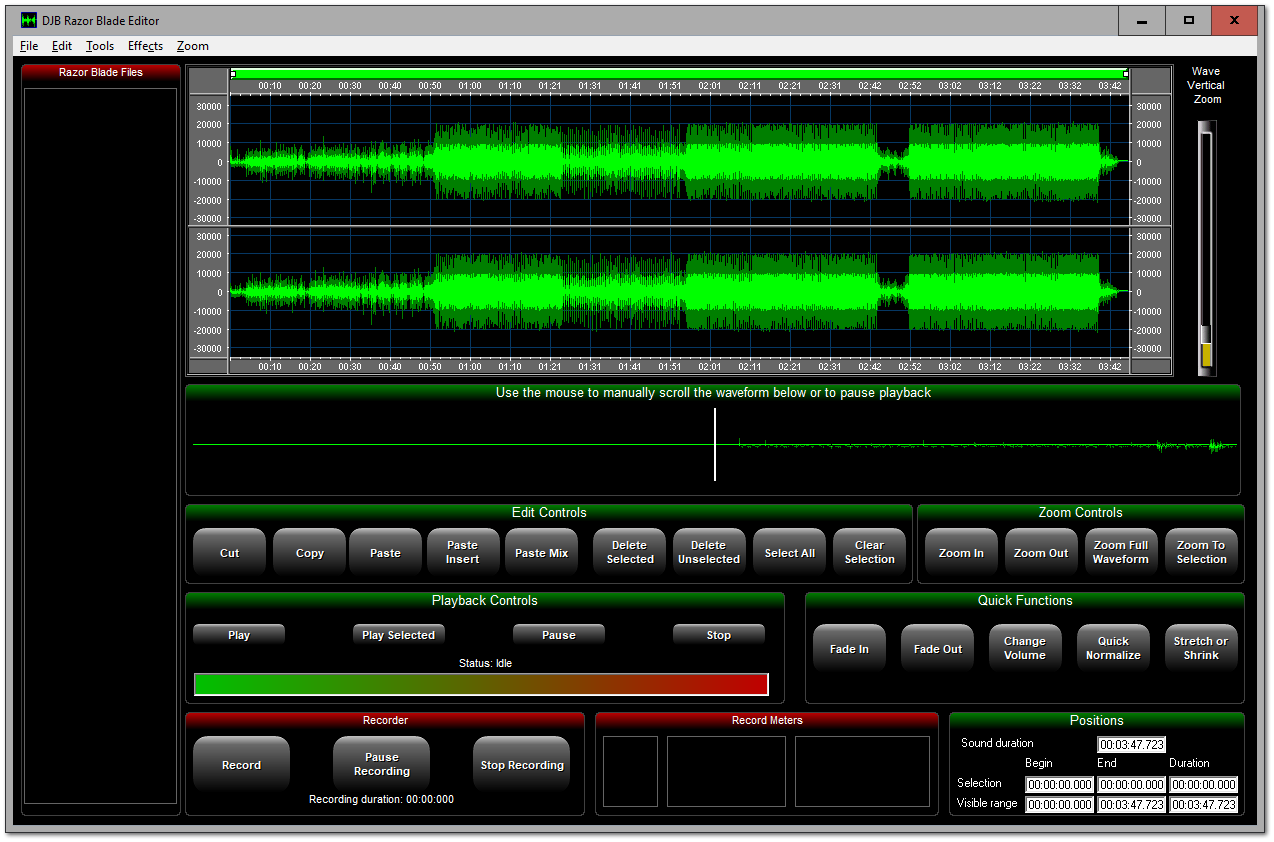Image resolution: width=1274 pixels, height=842 pixels.
Task: Click the green-to-red playback progress bar
Action: point(481,684)
